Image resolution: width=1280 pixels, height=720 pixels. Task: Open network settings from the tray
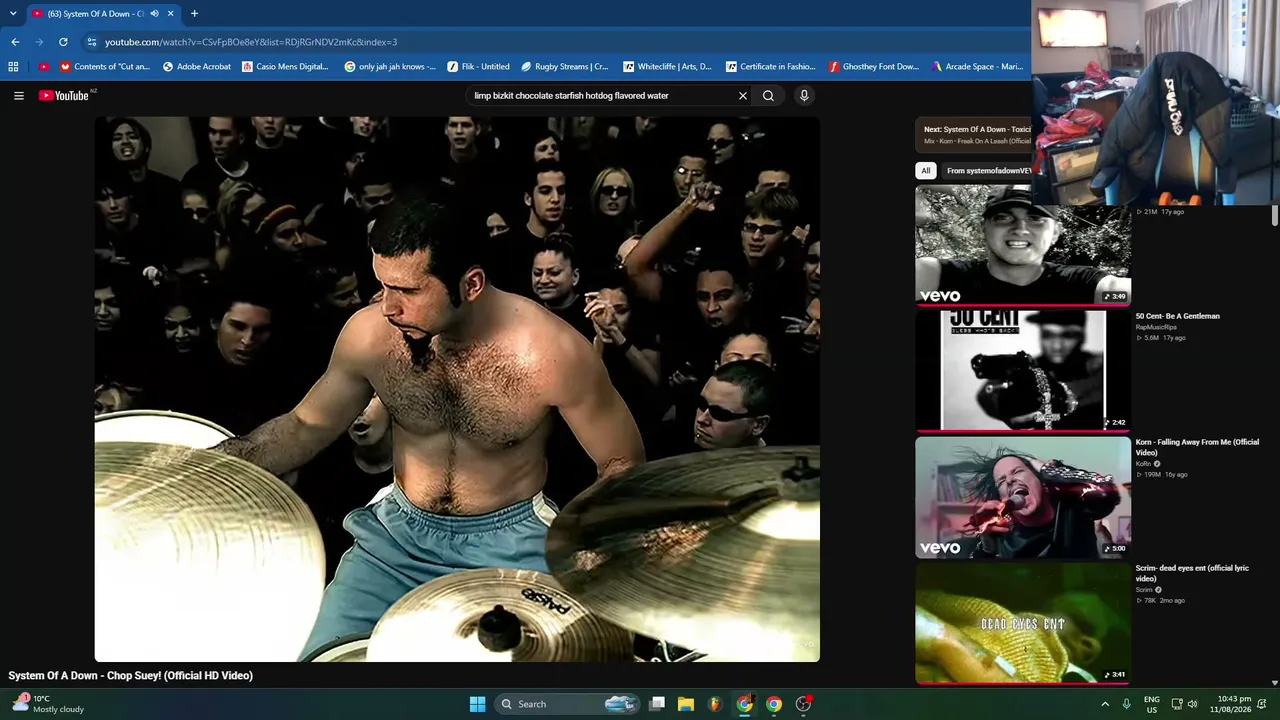click(x=1177, y=704)
